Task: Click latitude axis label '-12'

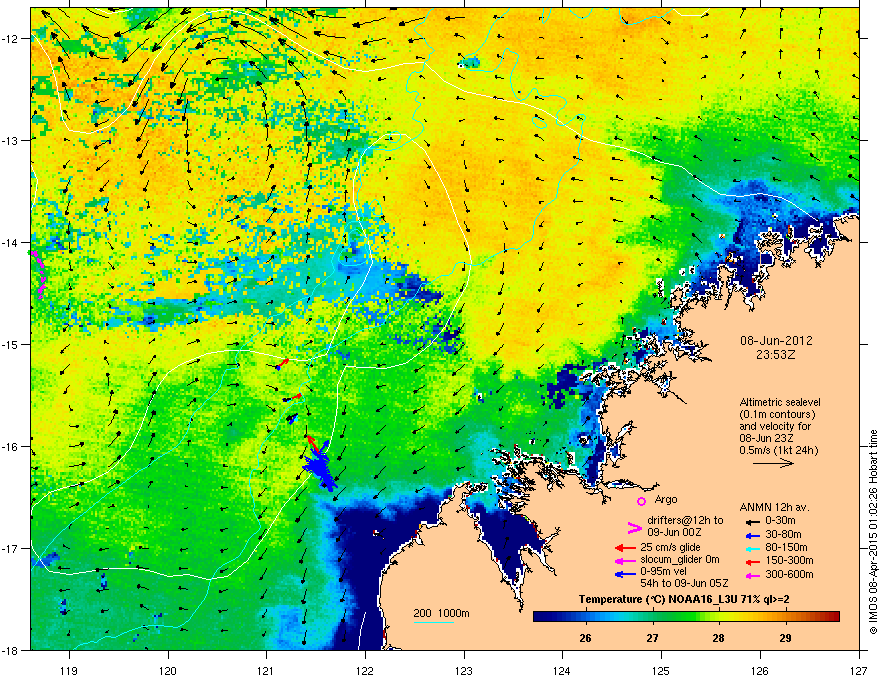Action: click(10, 39)
